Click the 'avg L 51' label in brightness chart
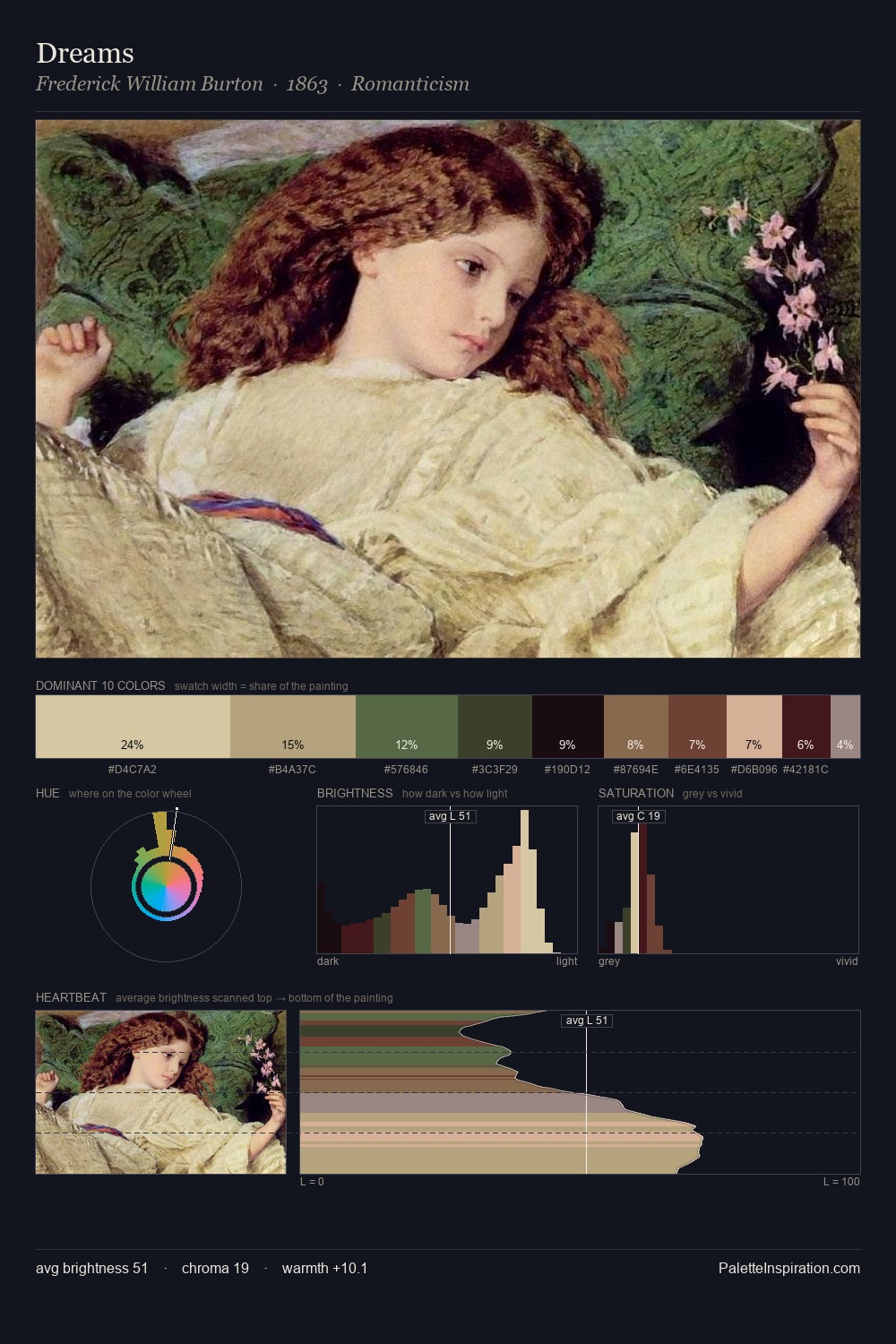896x1344 pixels. (450, 816)
